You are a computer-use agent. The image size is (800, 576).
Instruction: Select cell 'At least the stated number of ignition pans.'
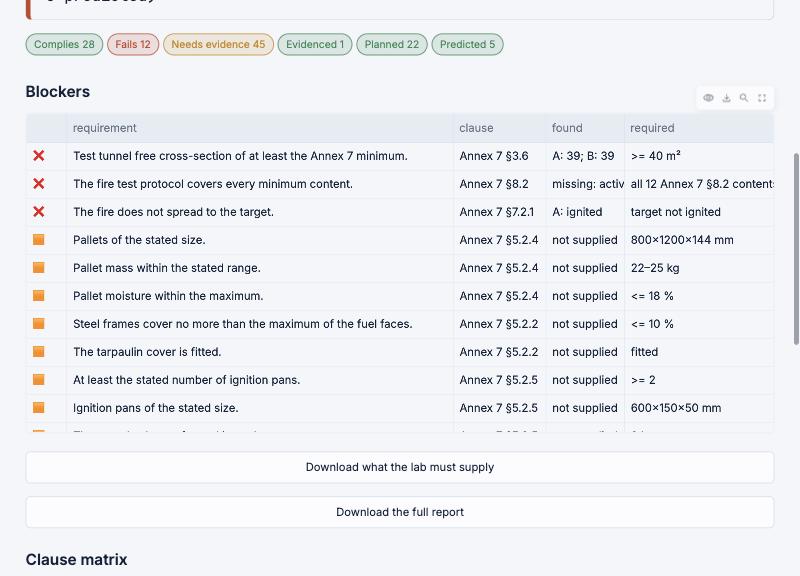(260, 380)
